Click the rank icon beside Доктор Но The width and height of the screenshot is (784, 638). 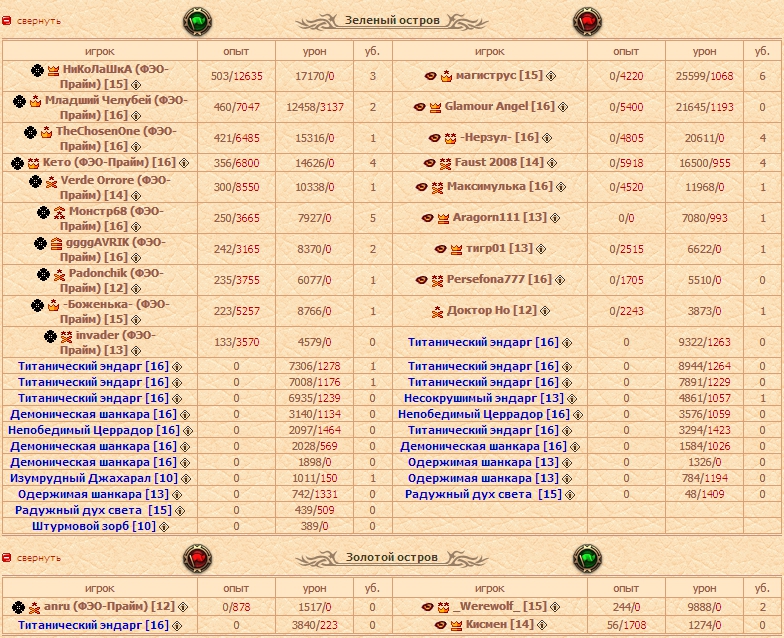click(438, 312)
